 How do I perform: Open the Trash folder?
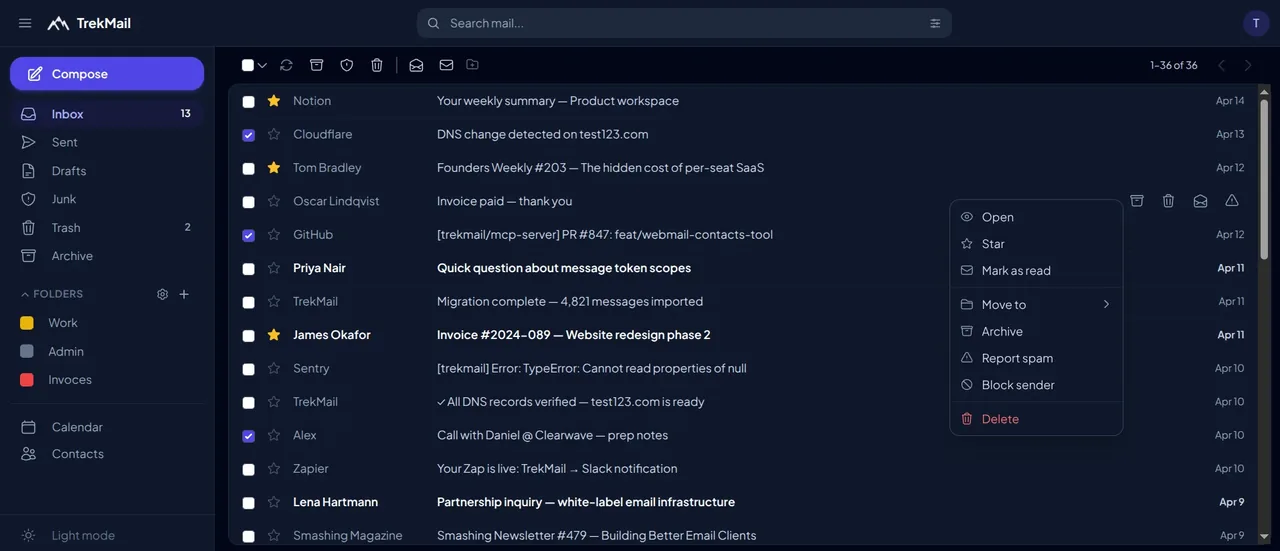point(107,228)
